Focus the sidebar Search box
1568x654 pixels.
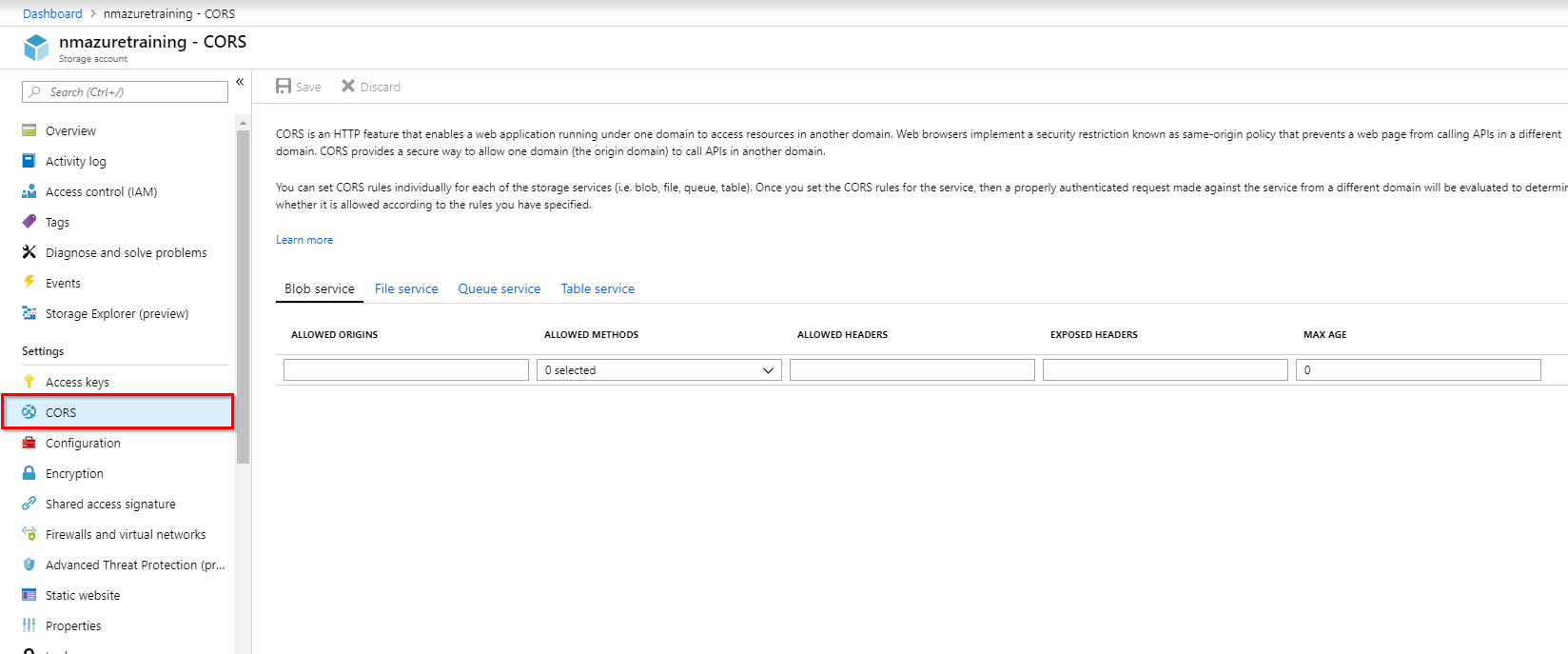tap(126, 92)
